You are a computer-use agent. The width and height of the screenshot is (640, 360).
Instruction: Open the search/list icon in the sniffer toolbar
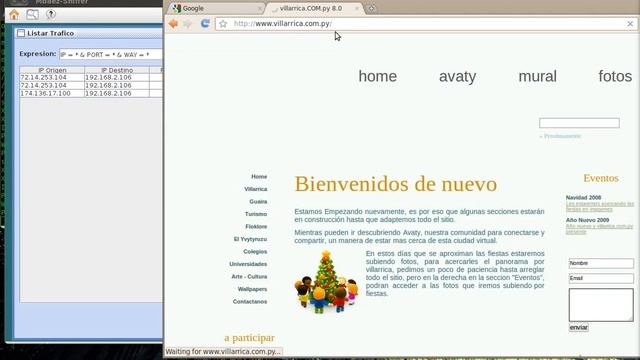click(32, 15)
